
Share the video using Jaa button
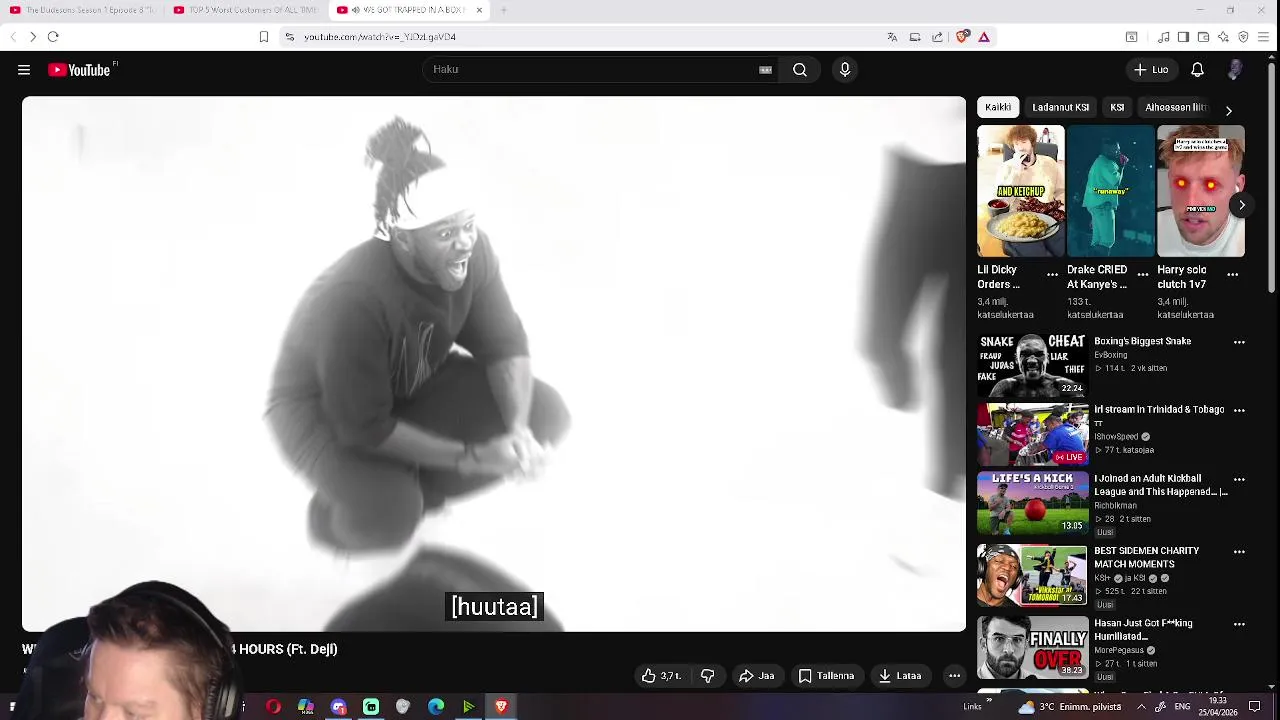click(x=756, y=676)
